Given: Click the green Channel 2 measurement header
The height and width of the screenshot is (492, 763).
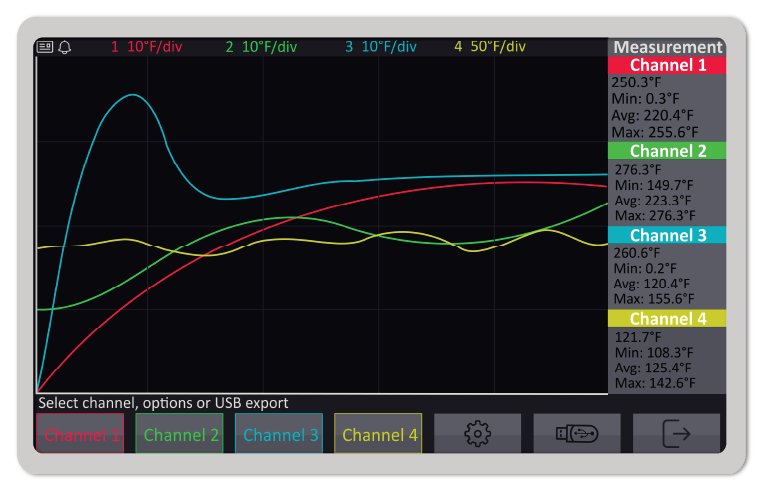Looking at the screenshot, I should (x=667, y=151).
